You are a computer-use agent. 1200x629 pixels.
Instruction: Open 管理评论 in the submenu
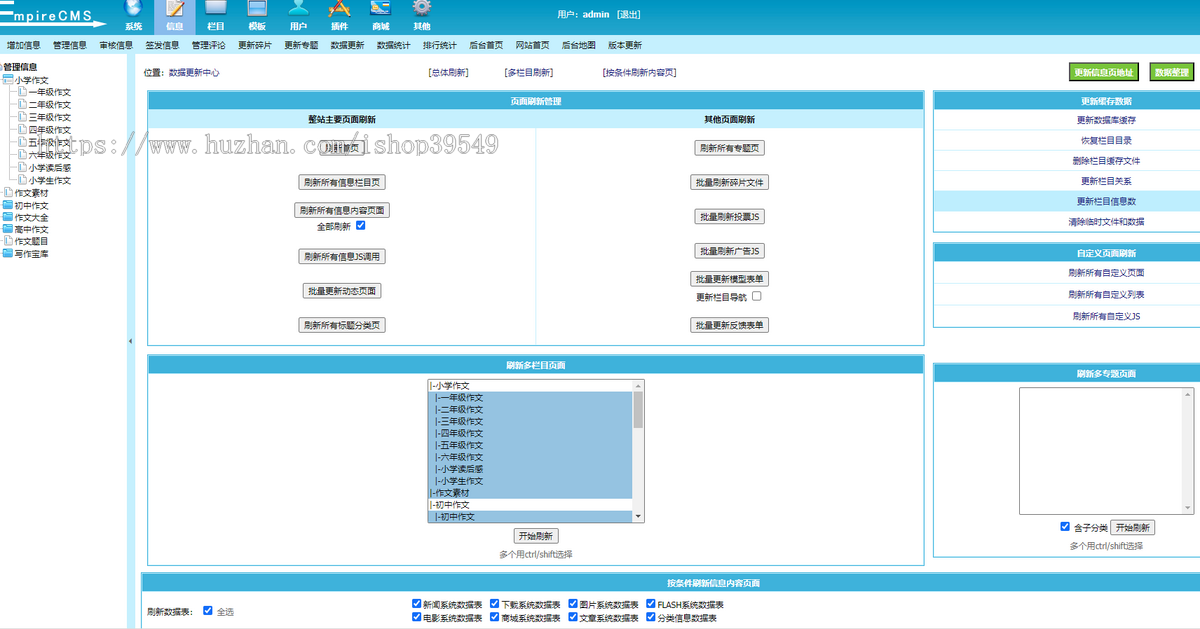209,45
